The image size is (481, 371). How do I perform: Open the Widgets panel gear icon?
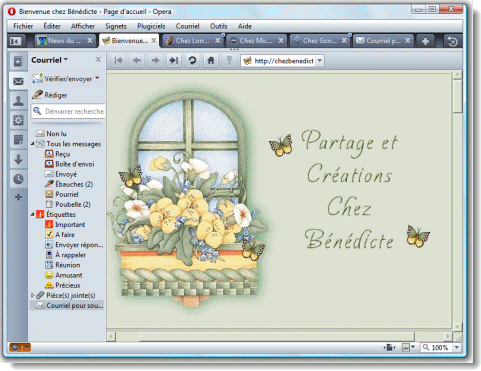click(18, 120)
